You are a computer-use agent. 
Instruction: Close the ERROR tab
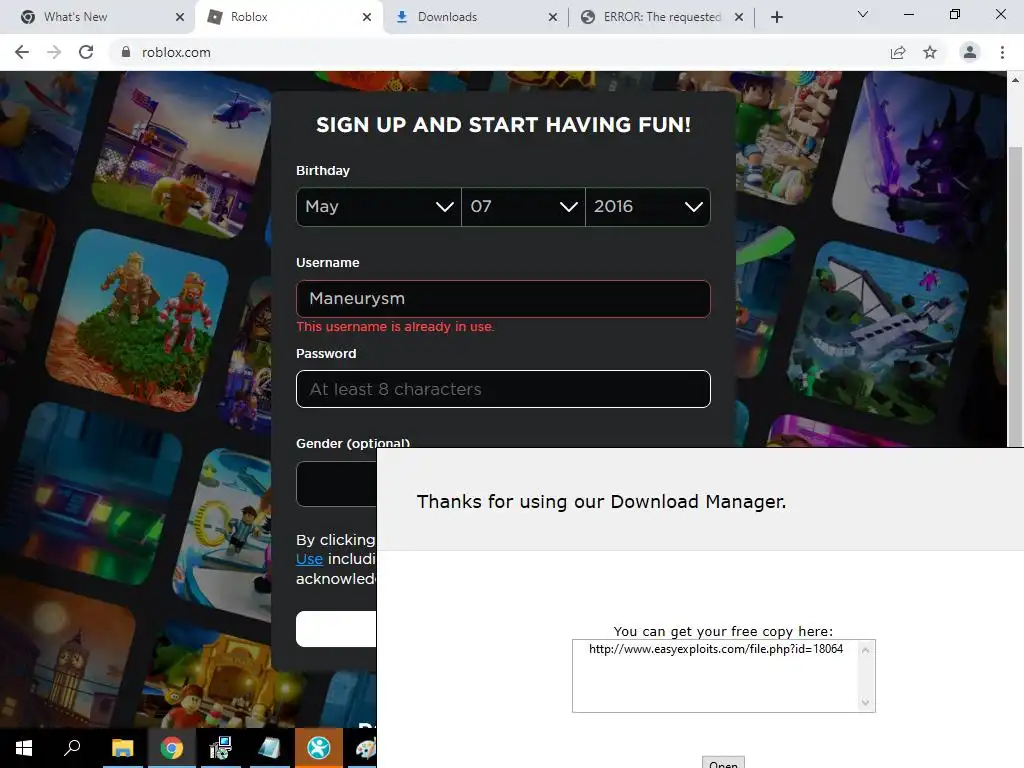pyautogui.click(x=739, y=17)
